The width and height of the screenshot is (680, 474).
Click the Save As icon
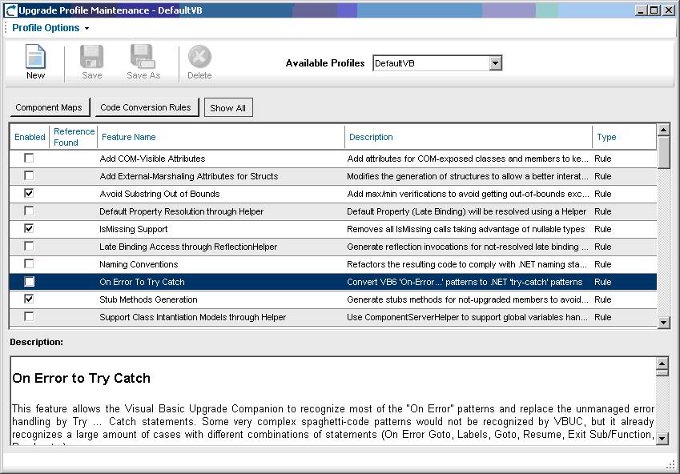pos(142,58)
